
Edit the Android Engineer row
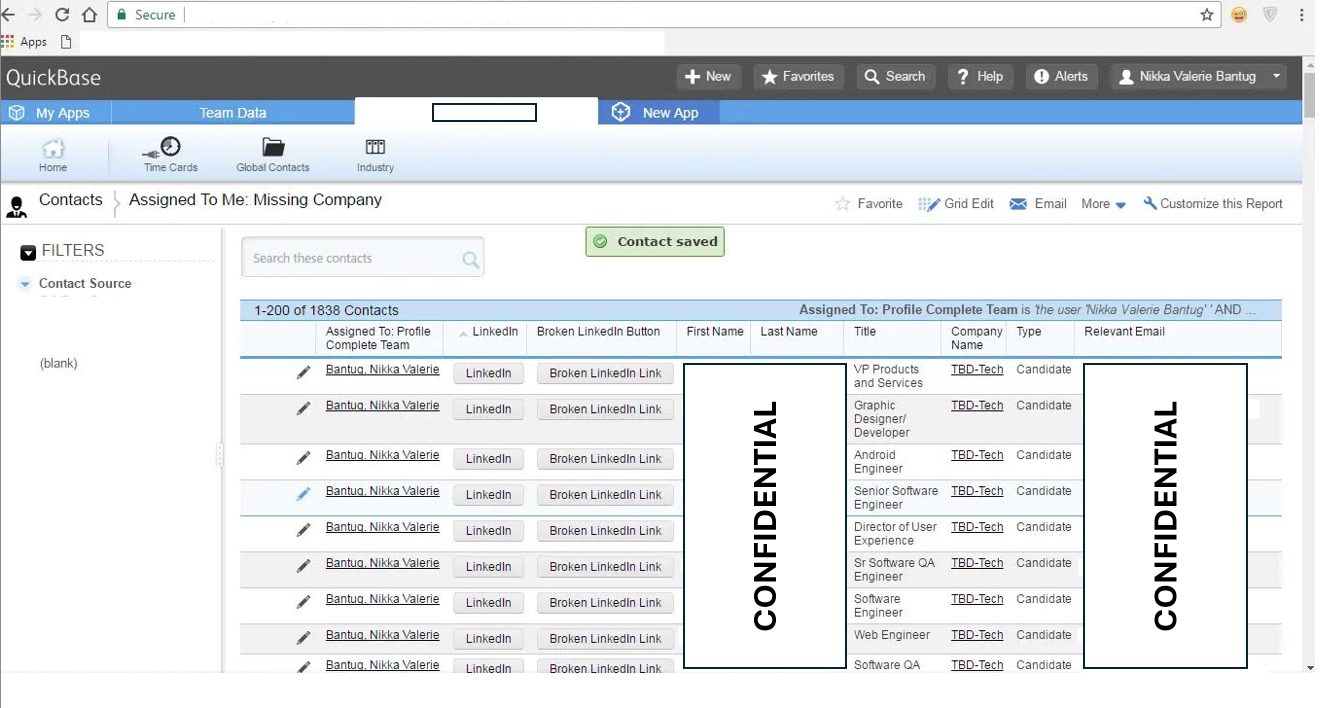[303, 459]
